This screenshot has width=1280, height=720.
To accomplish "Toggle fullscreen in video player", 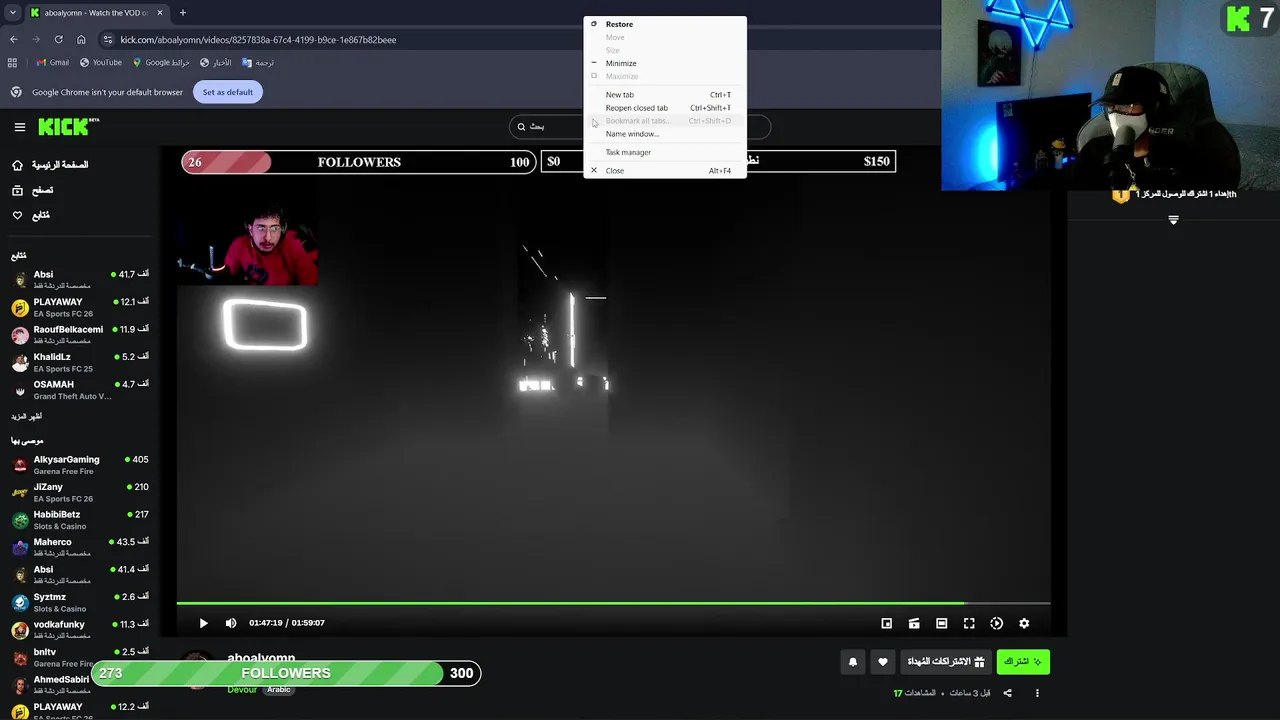I will pos(969,623).
